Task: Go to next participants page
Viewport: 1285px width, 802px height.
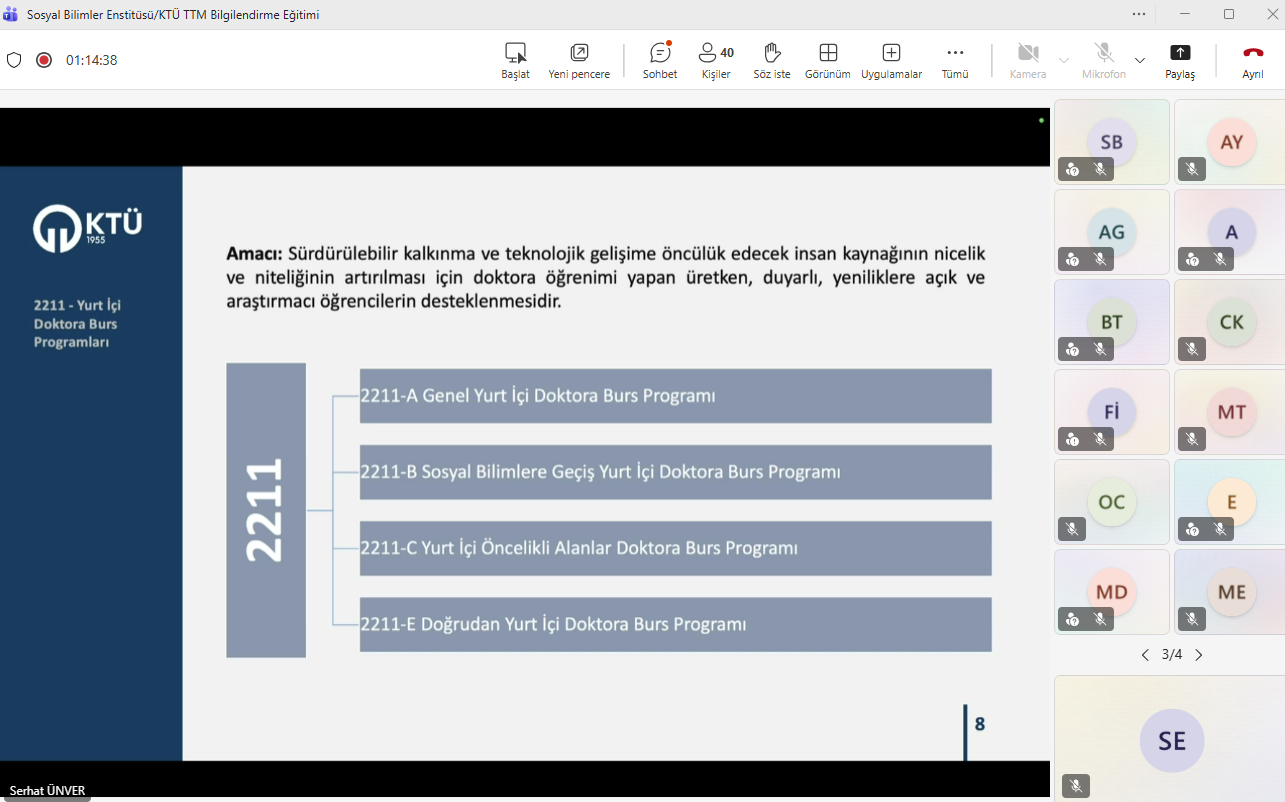Action: pos(1199,655)
